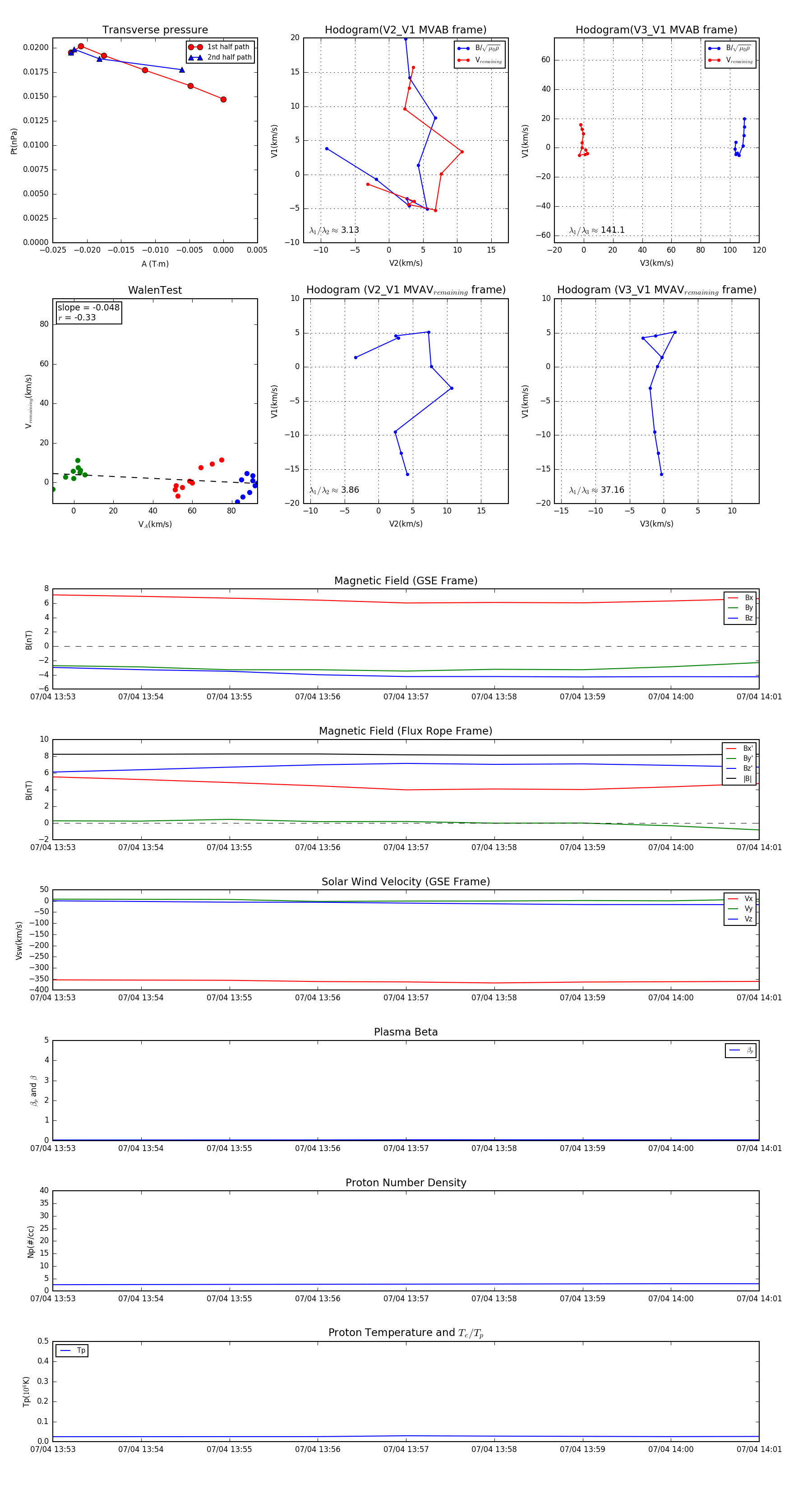Click the βp legend in Plasma Beta plot

[x=741, y=1050]
